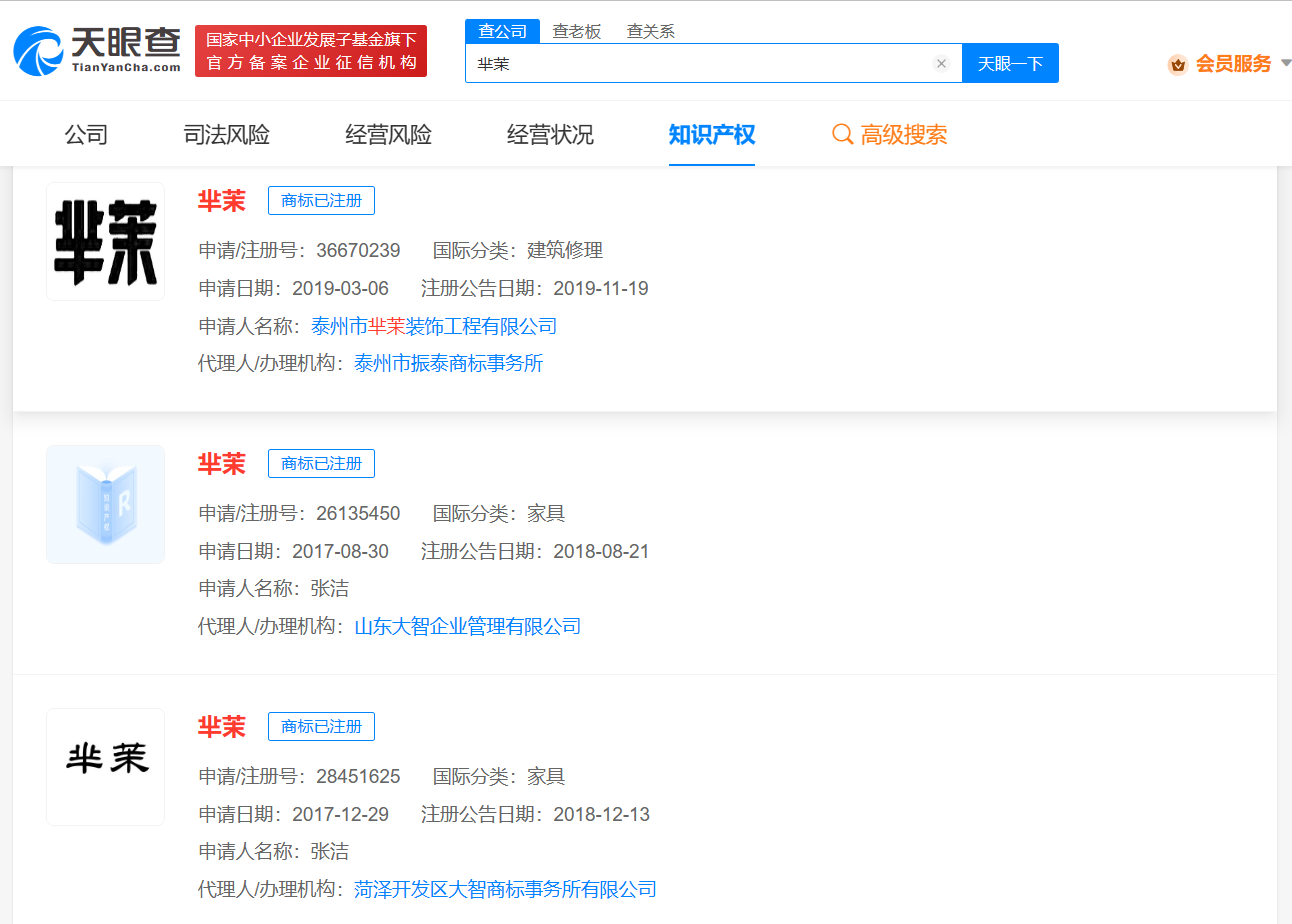Click the 天眼一下 search button

[x=1010, y=63]
